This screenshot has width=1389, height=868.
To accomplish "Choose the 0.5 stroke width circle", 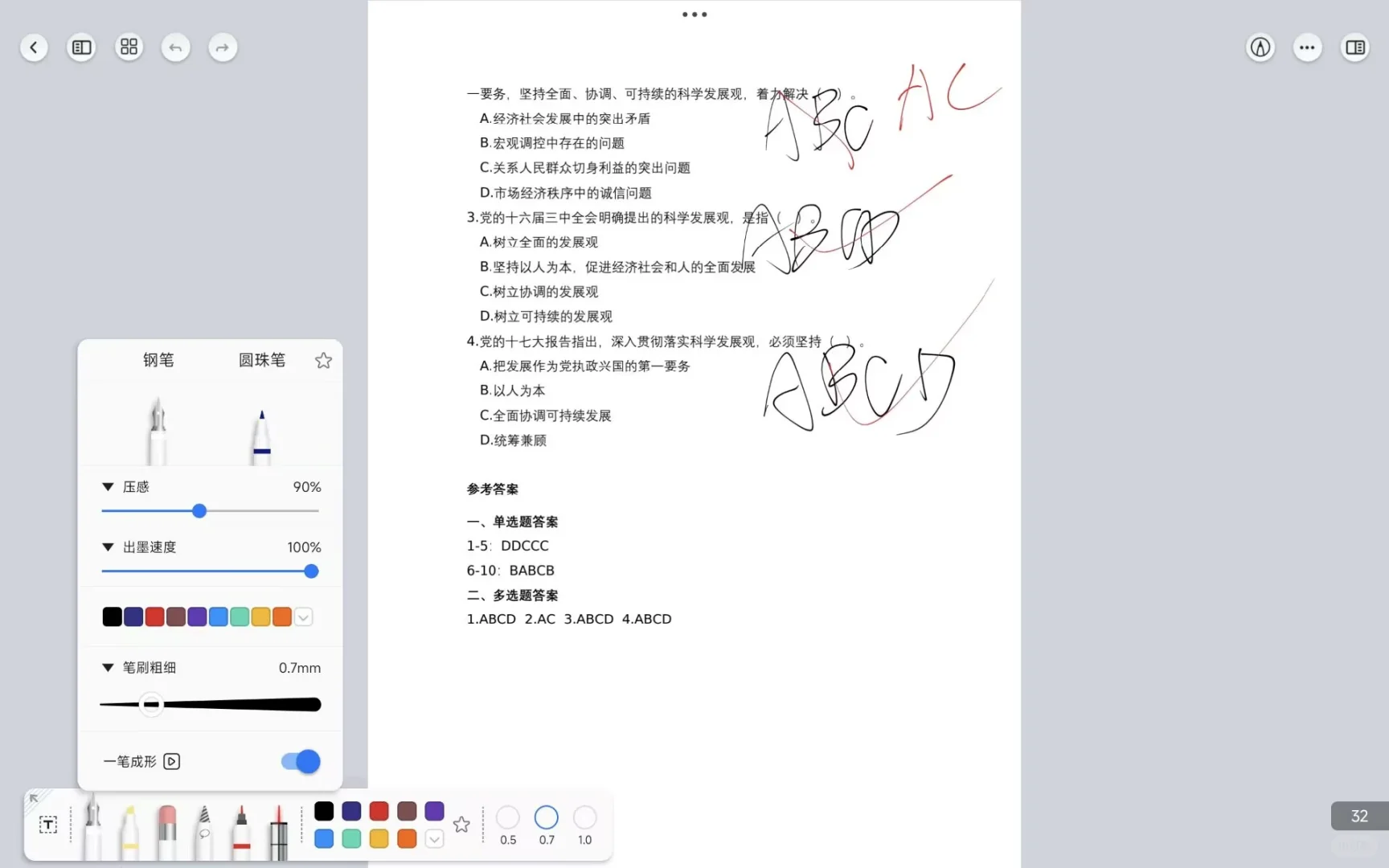I will (x=507, y=817).
